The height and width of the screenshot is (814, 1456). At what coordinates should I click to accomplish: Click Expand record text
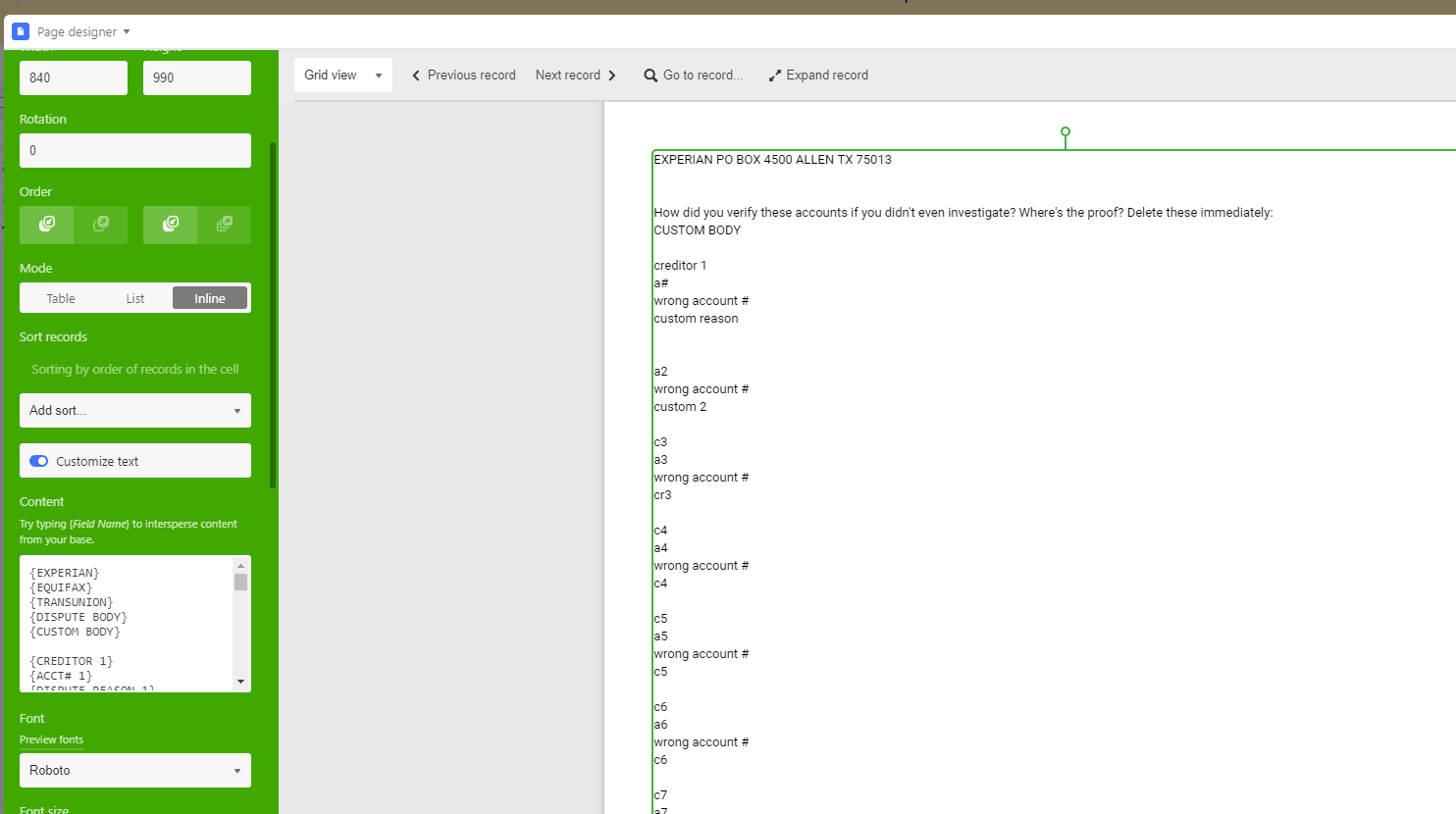click(827, 76)
